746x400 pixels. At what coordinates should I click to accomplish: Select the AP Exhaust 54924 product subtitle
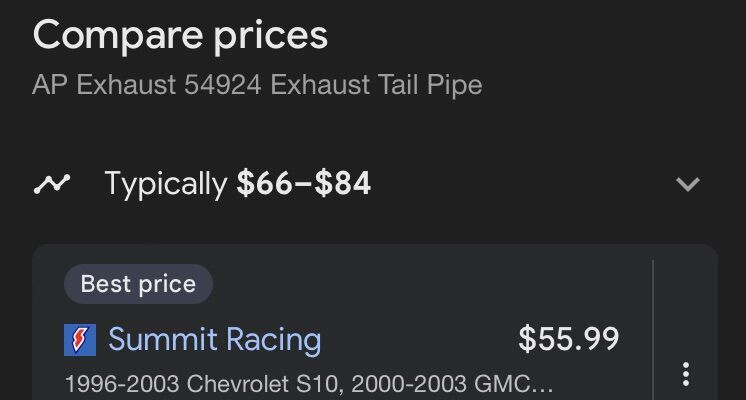[257, 85]
